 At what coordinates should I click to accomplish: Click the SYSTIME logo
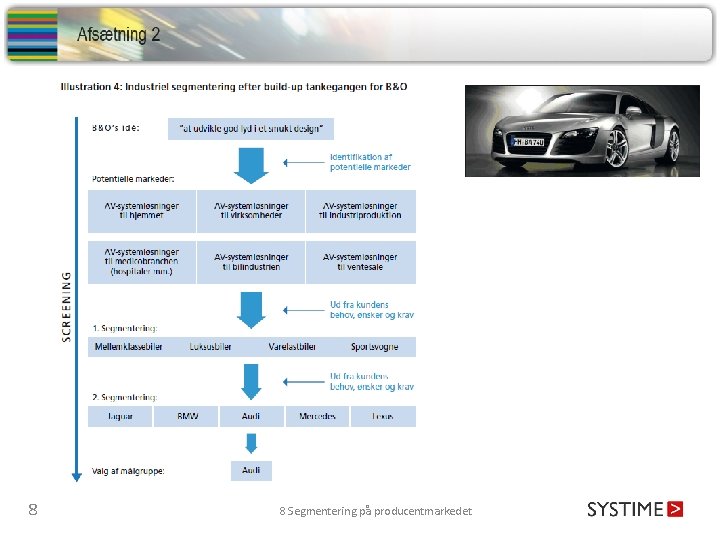tap(635, 509)
